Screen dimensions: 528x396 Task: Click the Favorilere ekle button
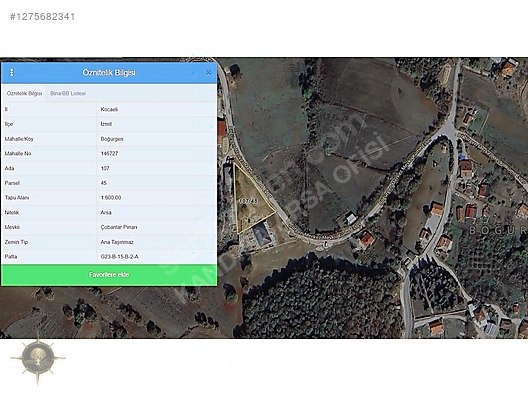pyautogui.click(x=109, y=275)
